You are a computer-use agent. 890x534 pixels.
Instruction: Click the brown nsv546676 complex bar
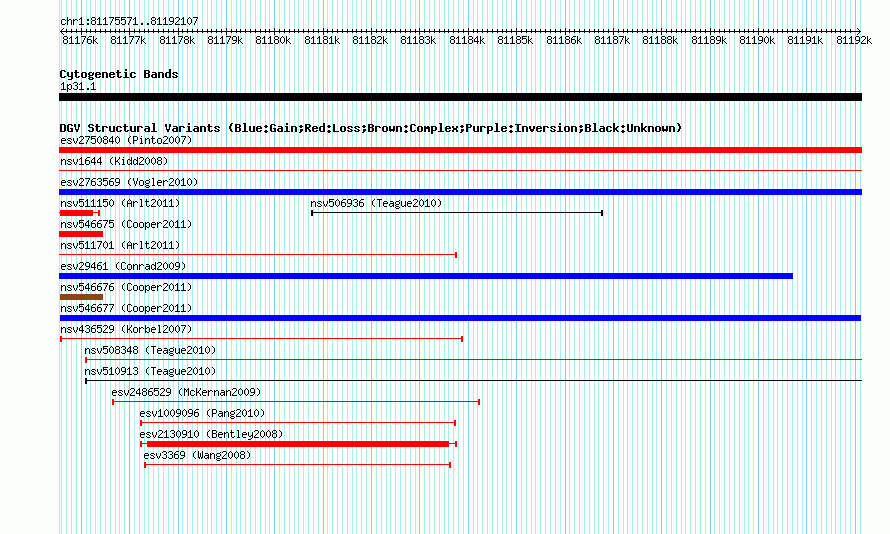81,297
